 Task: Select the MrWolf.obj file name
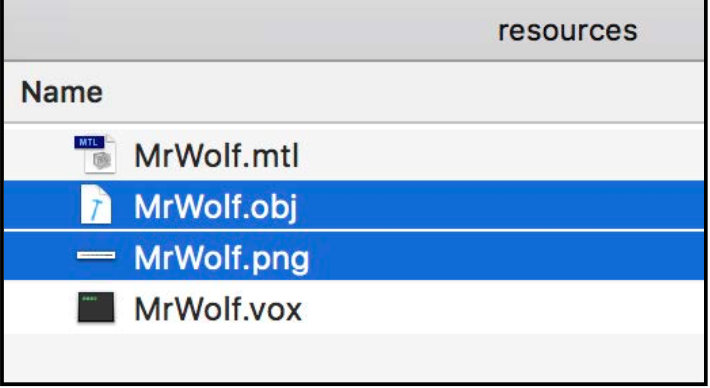click(x=216, y=207)
